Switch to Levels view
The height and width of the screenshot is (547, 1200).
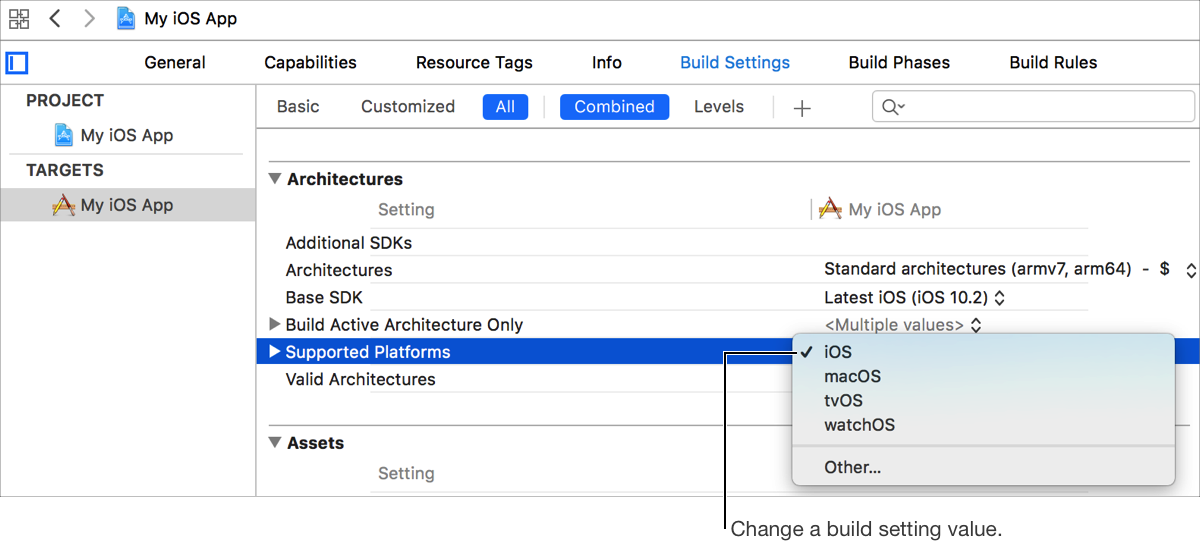(718, 107)
